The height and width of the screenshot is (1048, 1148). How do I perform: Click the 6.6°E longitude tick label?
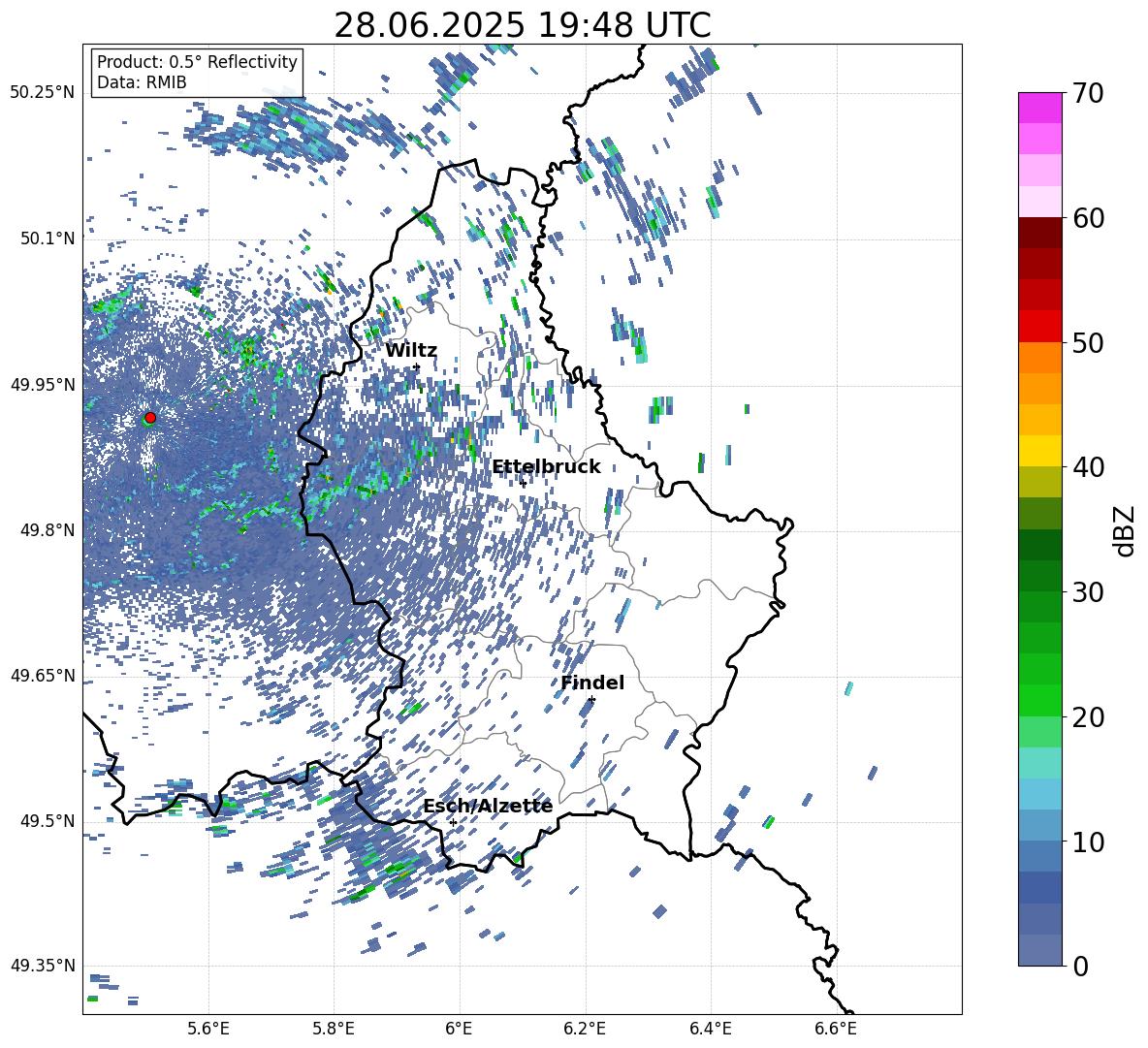point(836,1029)
